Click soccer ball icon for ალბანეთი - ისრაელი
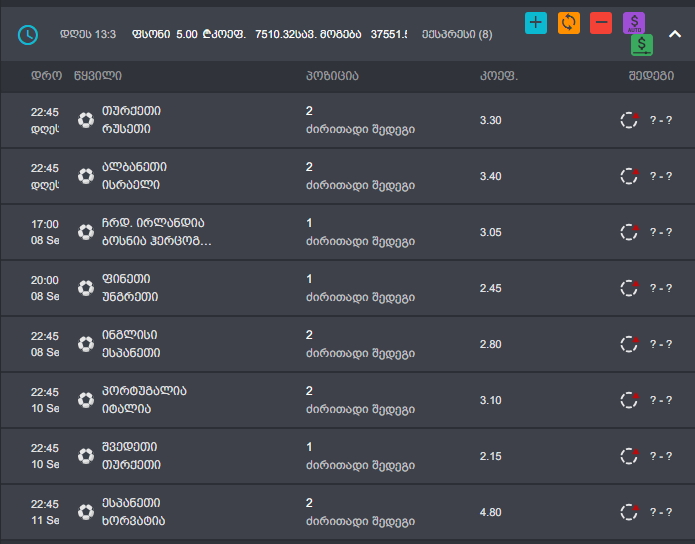695x544 pixels. pos(86,176)
